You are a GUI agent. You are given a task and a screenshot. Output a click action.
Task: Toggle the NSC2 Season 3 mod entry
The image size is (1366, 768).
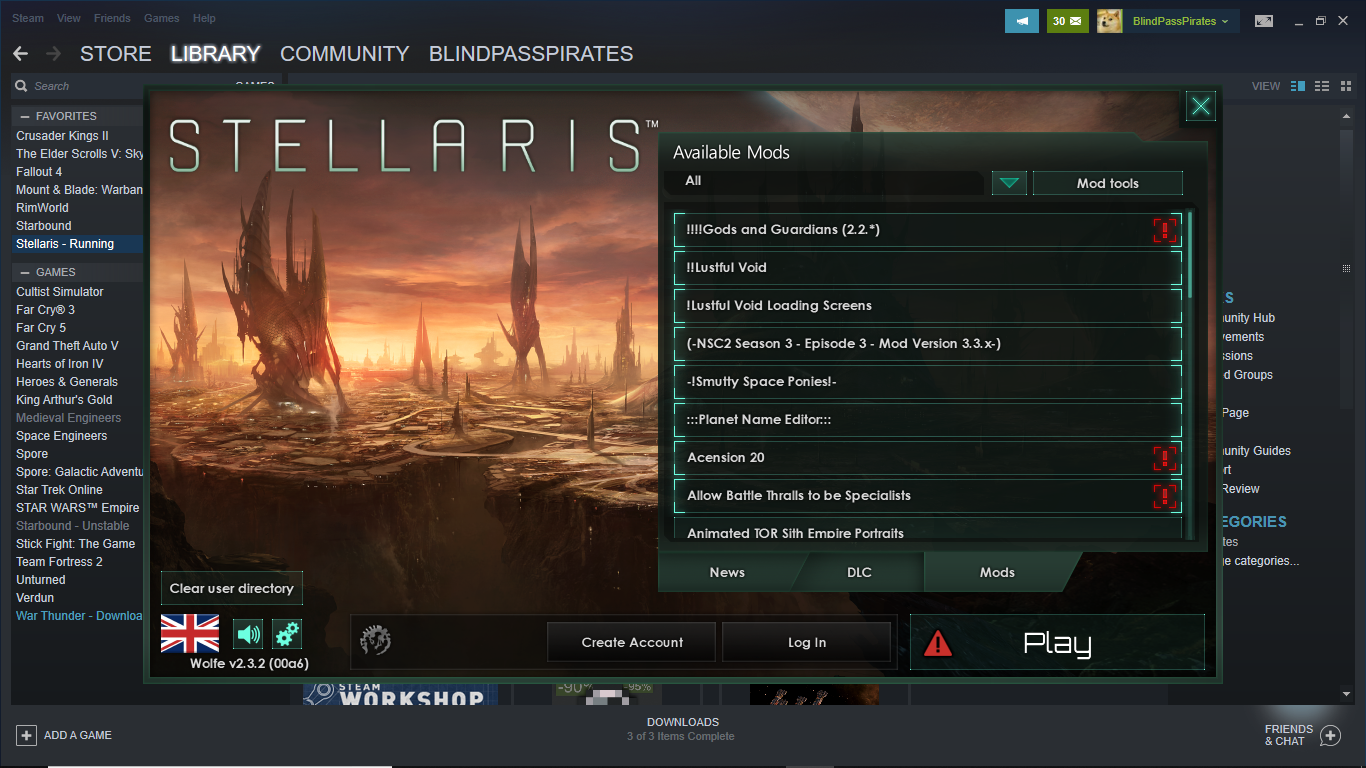[x=927, y=344]
